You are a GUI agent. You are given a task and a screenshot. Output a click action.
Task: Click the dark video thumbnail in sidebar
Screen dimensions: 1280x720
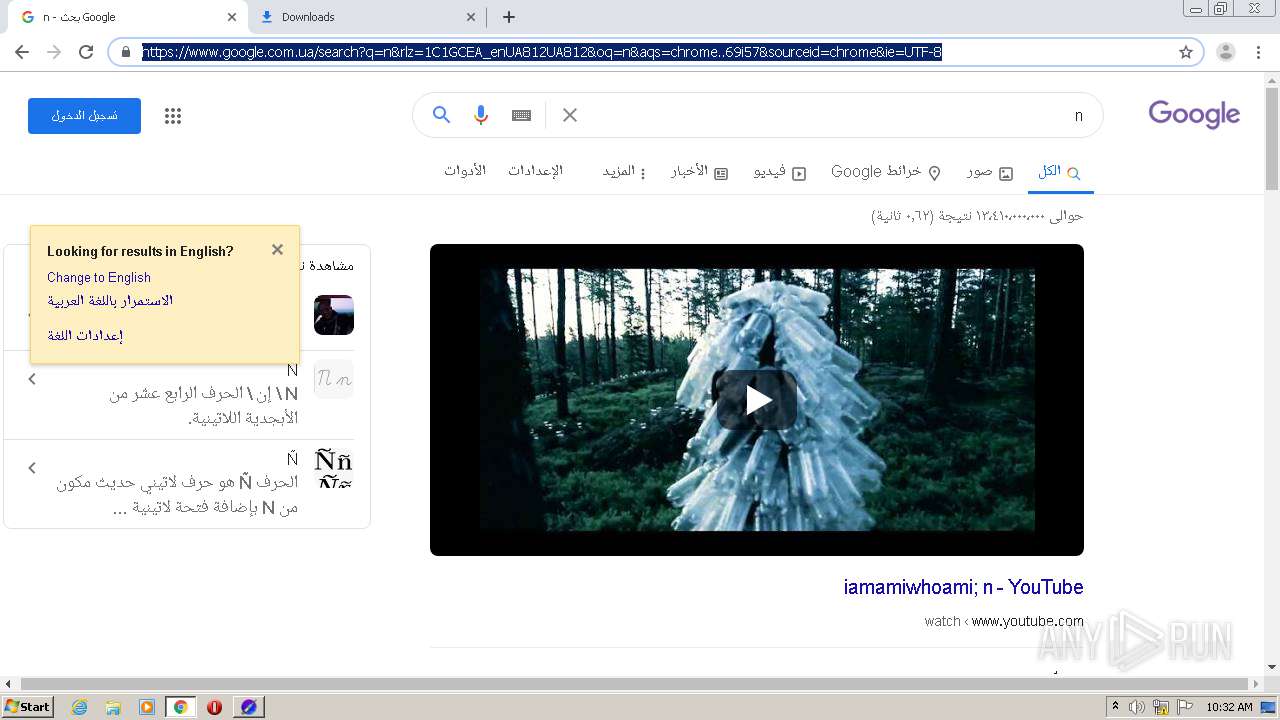tap(334, 315)
